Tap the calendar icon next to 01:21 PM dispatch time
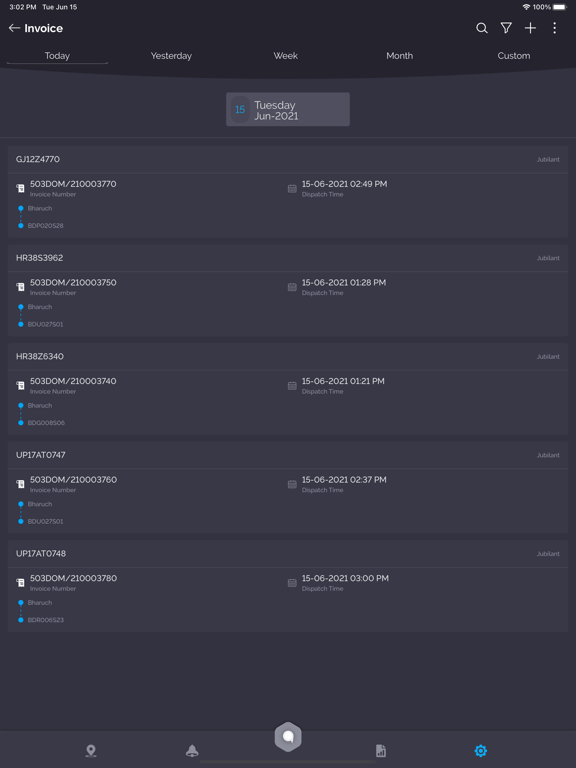This screenshot has width=576, height=768. [292, 385]
